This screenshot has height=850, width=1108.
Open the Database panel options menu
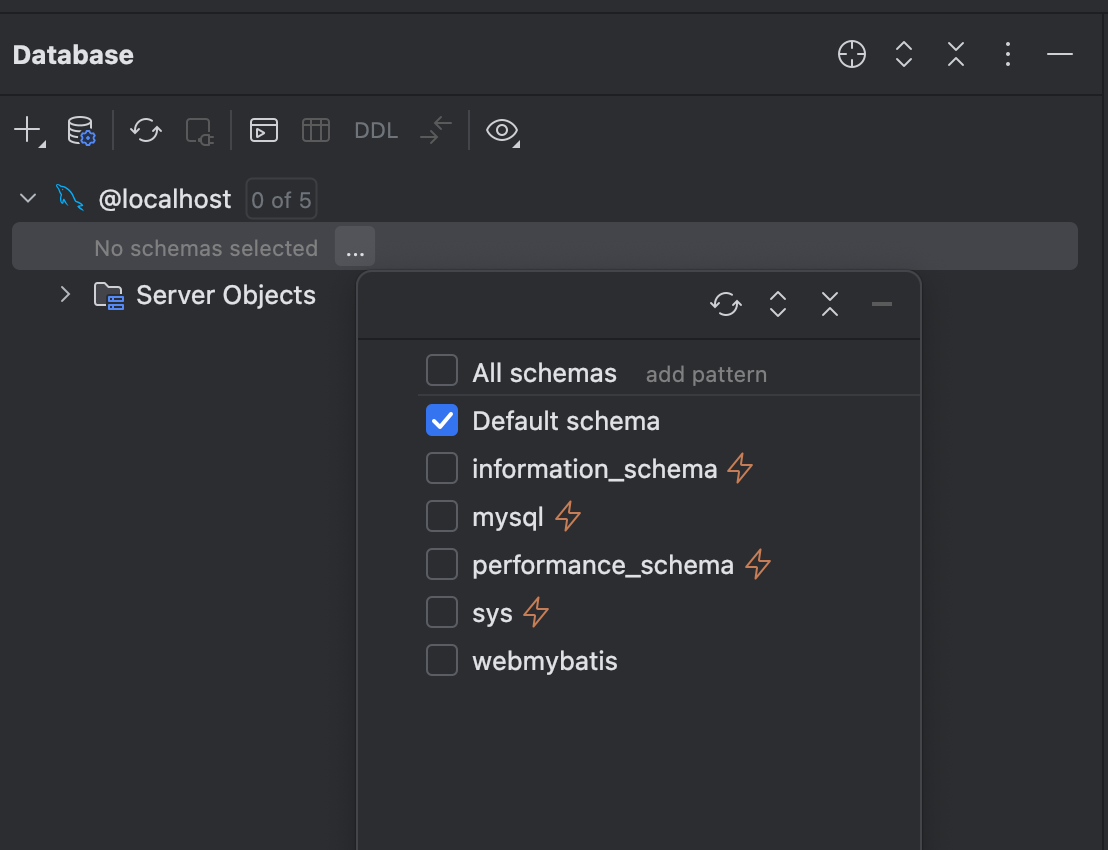coord(1008,54)
